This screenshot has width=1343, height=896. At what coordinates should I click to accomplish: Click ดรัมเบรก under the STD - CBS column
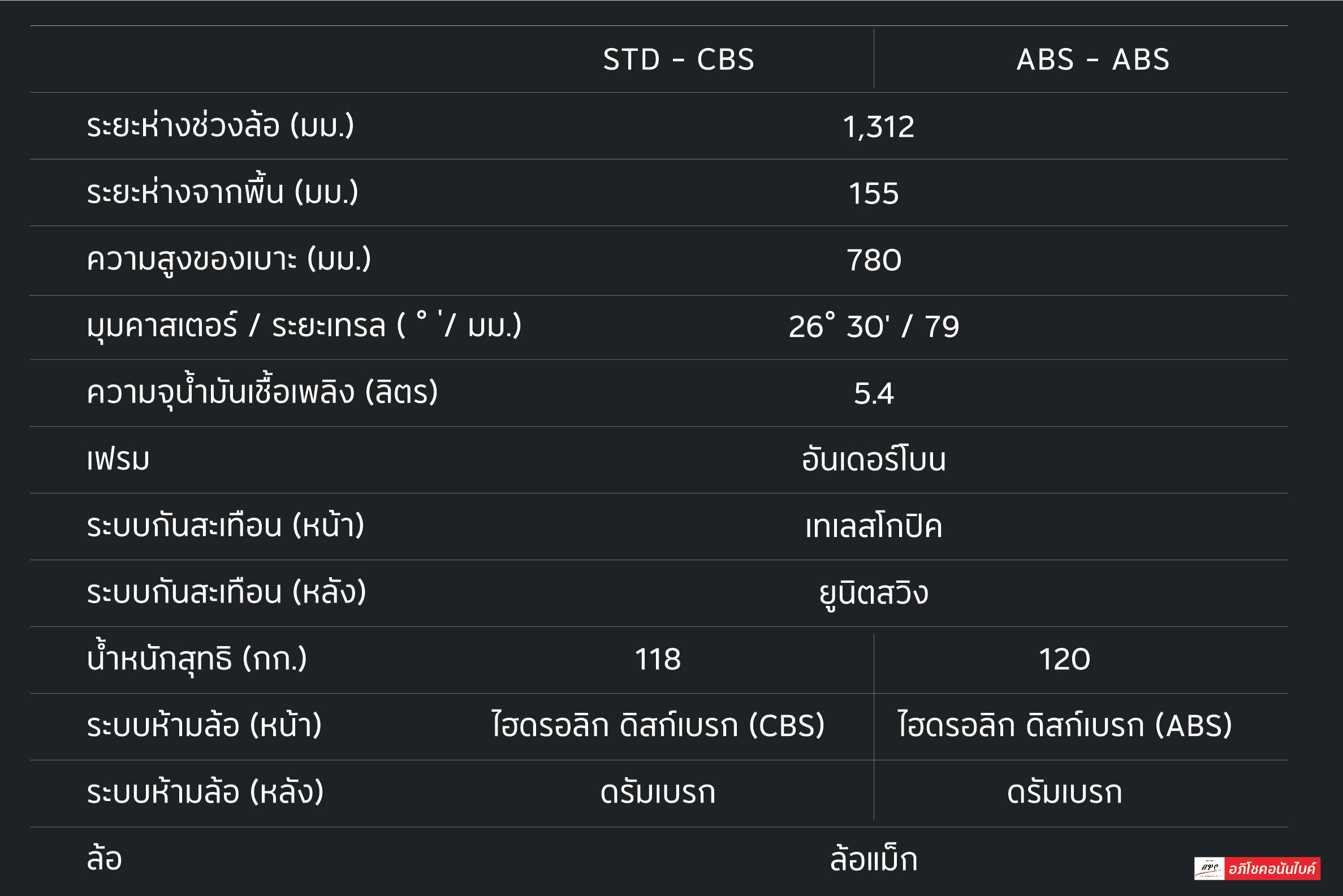pos(658,793)
